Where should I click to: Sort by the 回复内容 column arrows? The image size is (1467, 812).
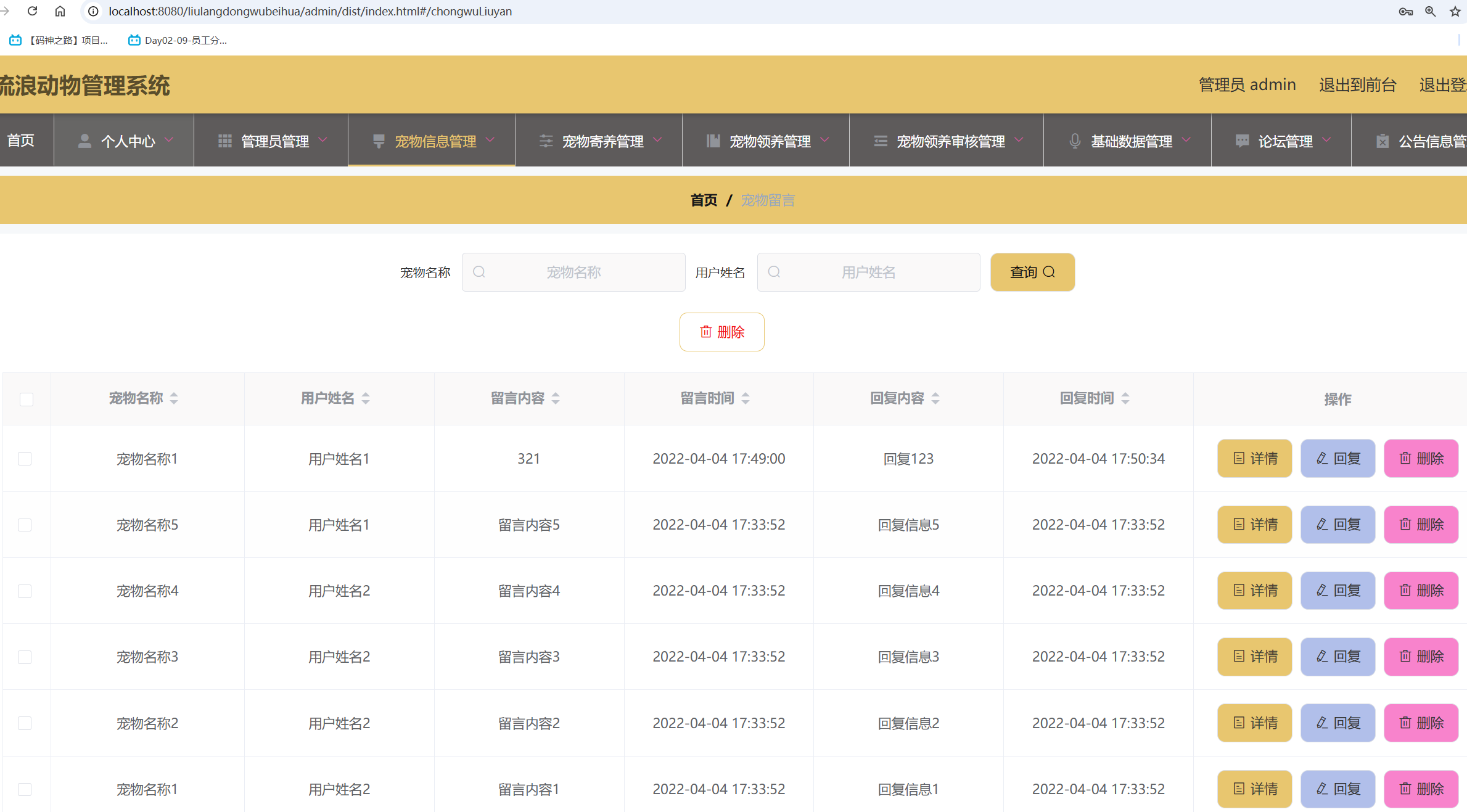point(935,398)
